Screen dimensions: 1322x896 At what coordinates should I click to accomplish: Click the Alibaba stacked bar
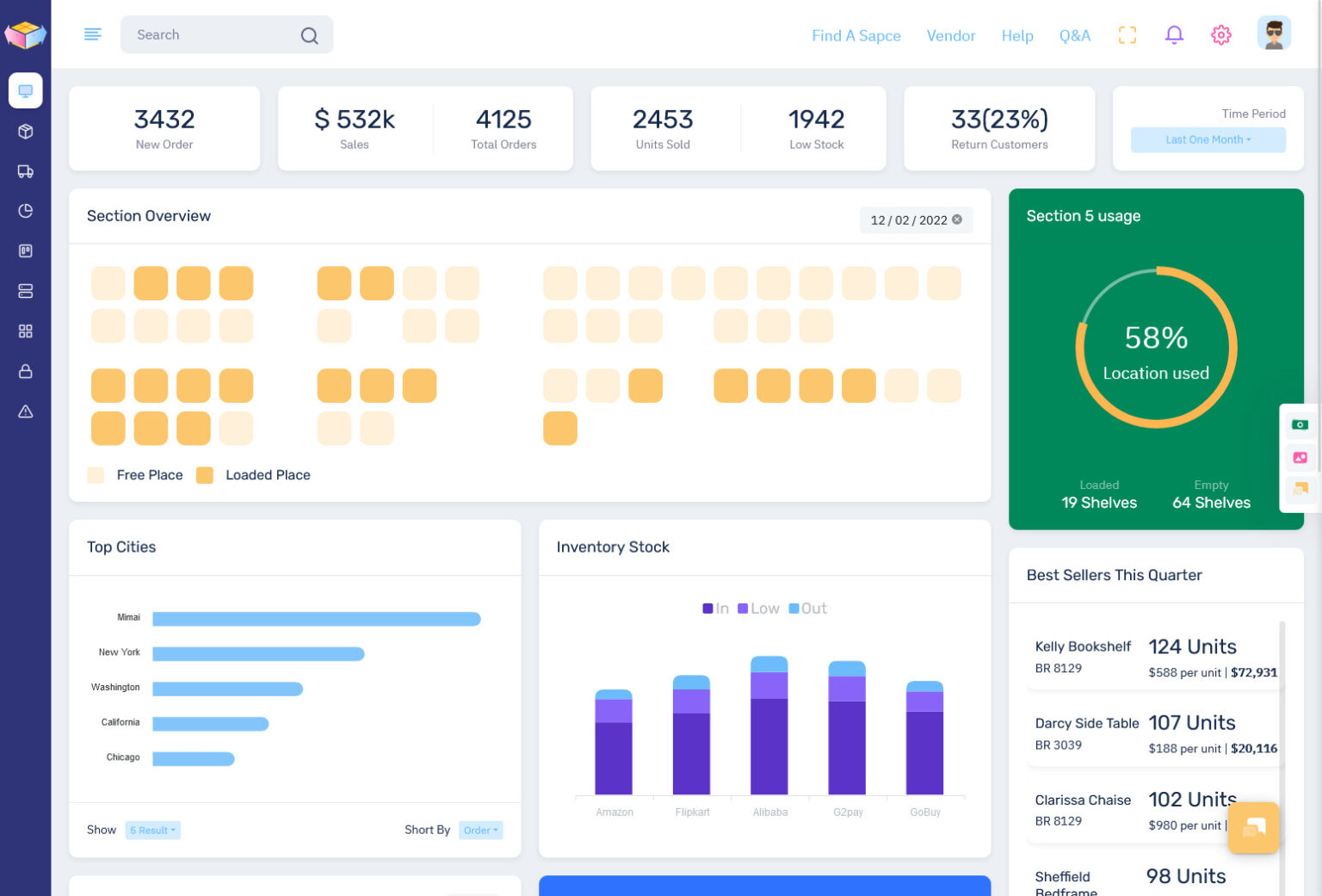pyautogui.click(x=769, y=726)
